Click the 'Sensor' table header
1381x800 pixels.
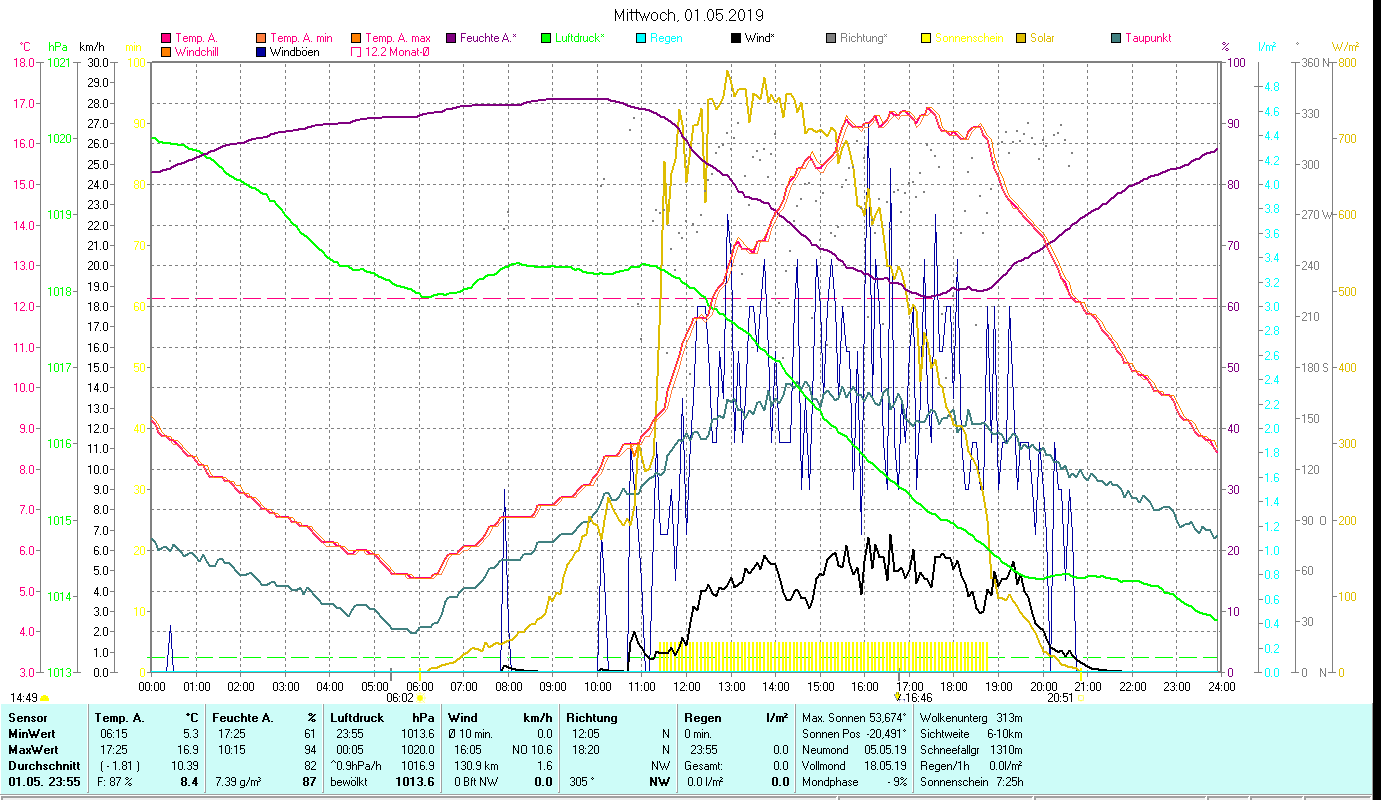pos(26,718)
